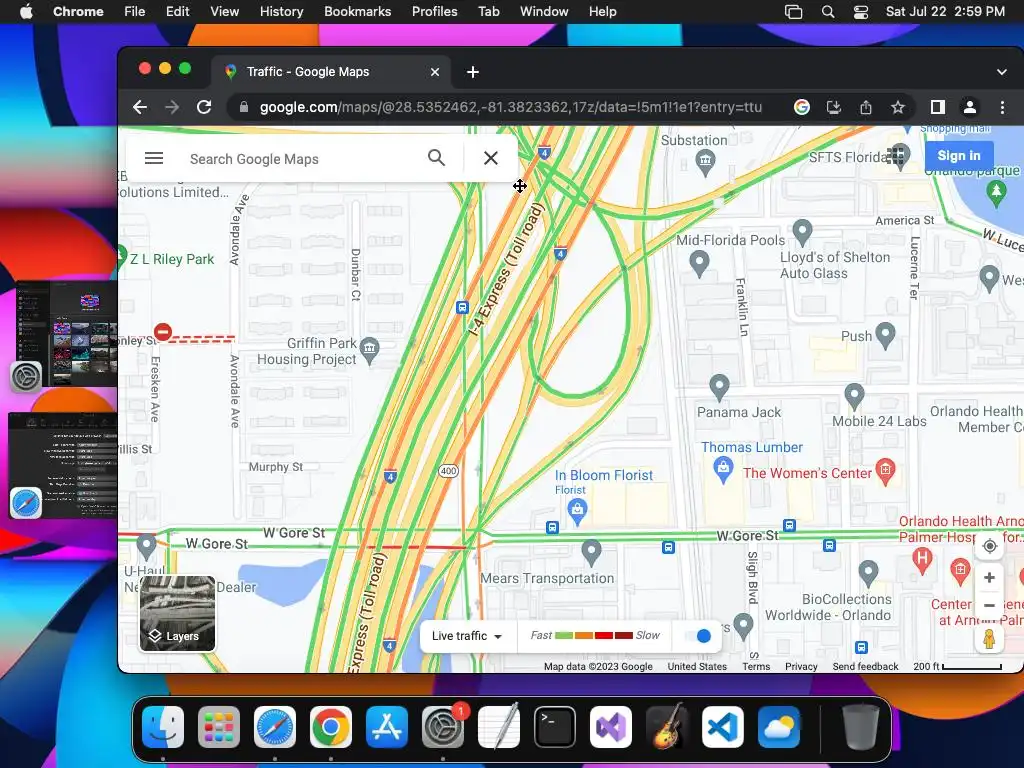Open Chrome's three-dot menu
1024x768 pixels.
[1002, 107]
